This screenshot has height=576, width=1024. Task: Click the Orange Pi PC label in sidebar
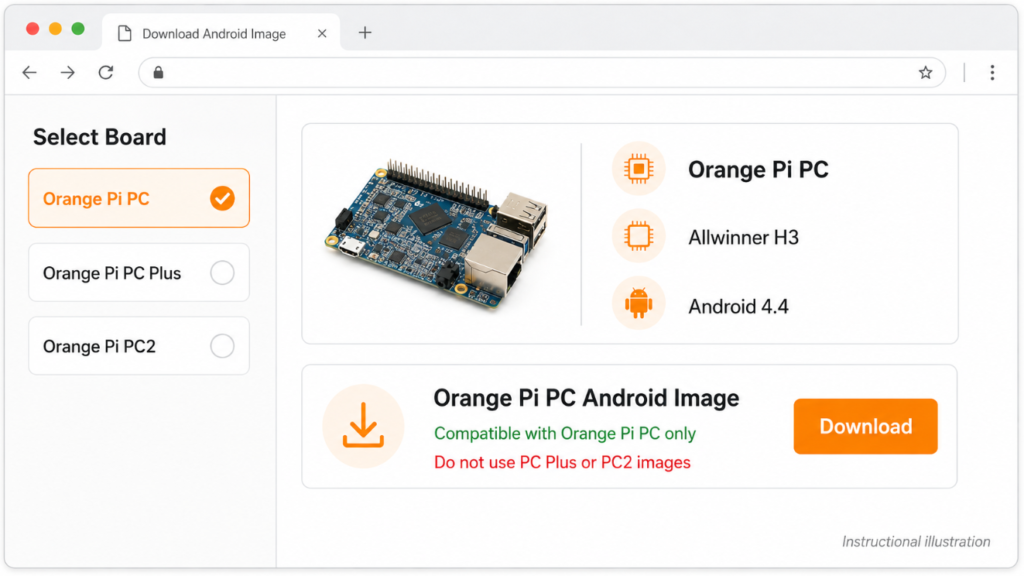96,199
